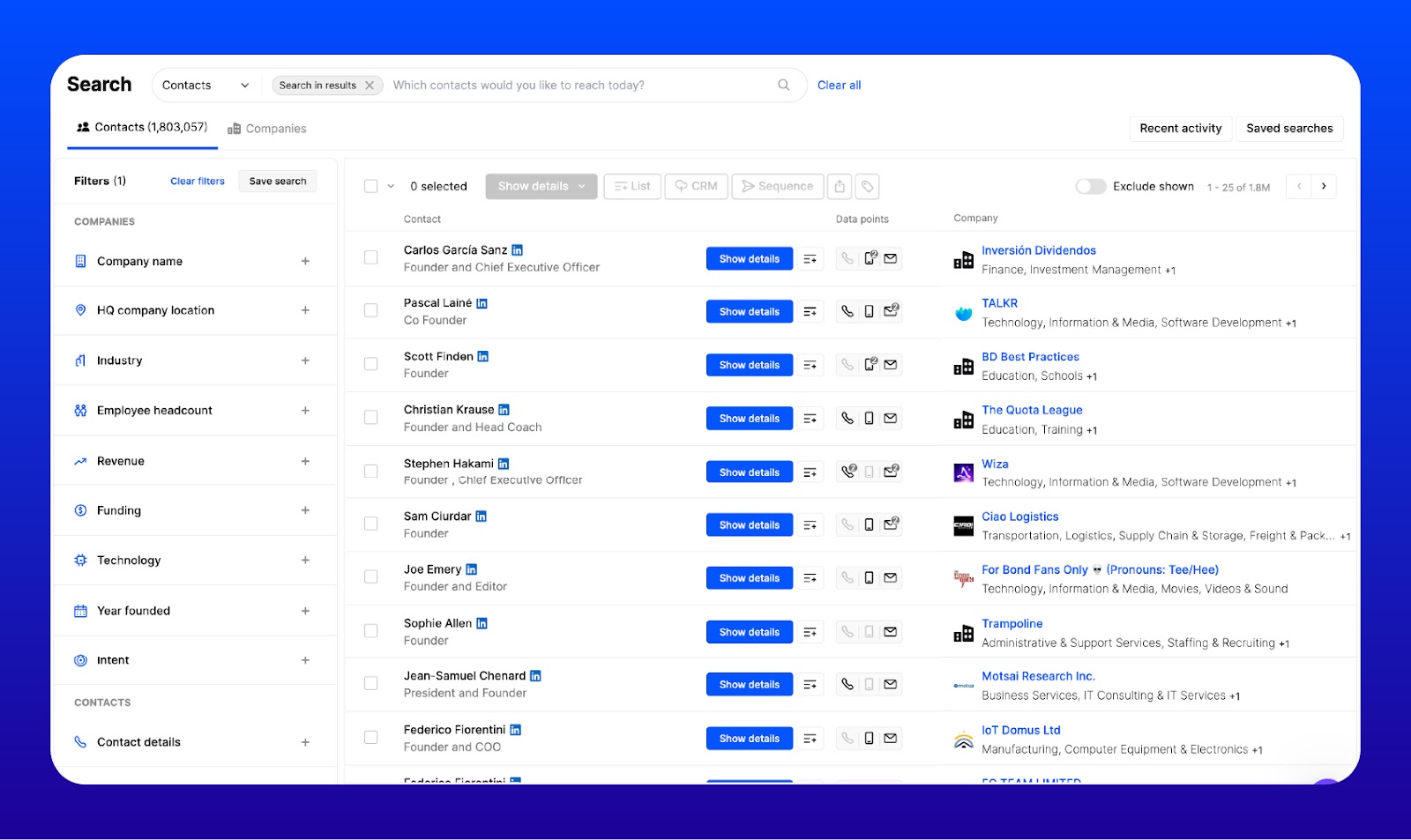Toggle Exclude shown switch
This screenshot has height=840, width=1411.
coord(1090,187)
